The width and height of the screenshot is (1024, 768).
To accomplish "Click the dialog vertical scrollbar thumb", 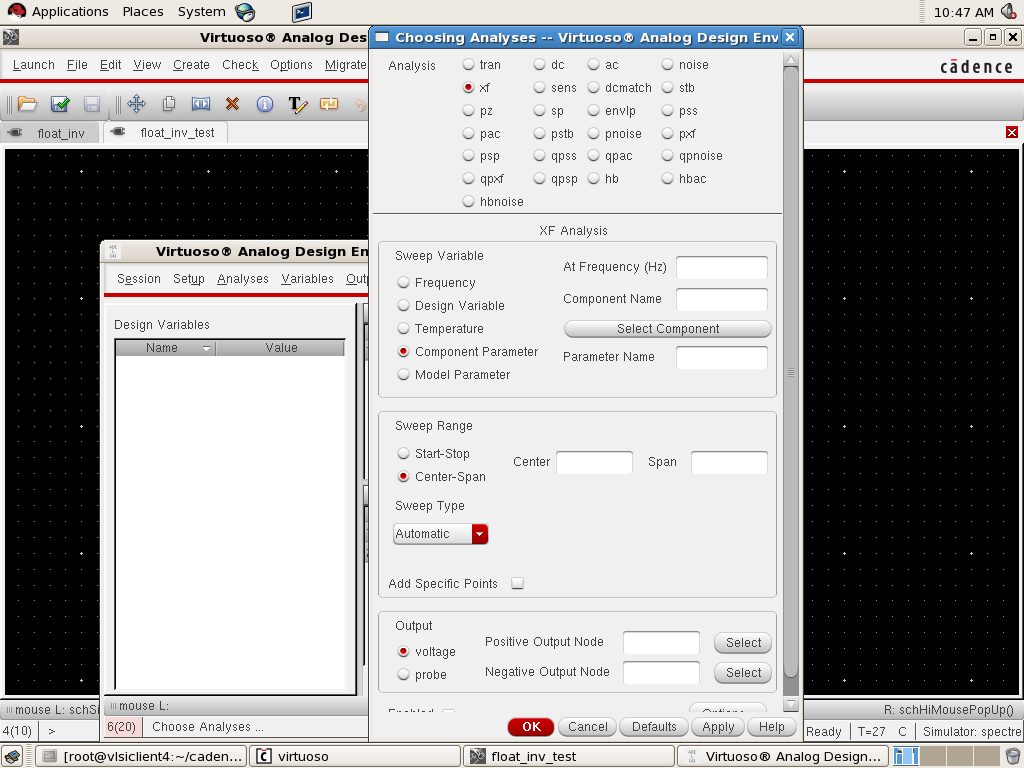I will [790, 372].
